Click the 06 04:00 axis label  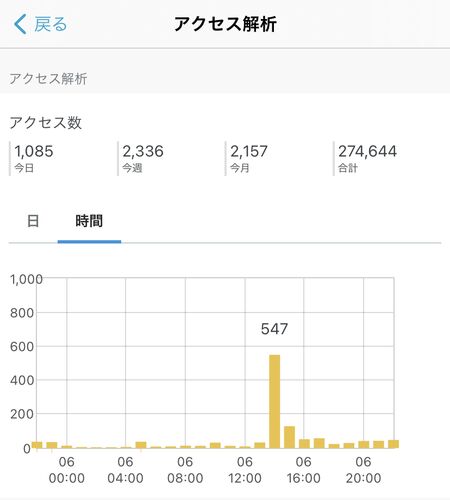pyautogui.click(x=126, y=470)
